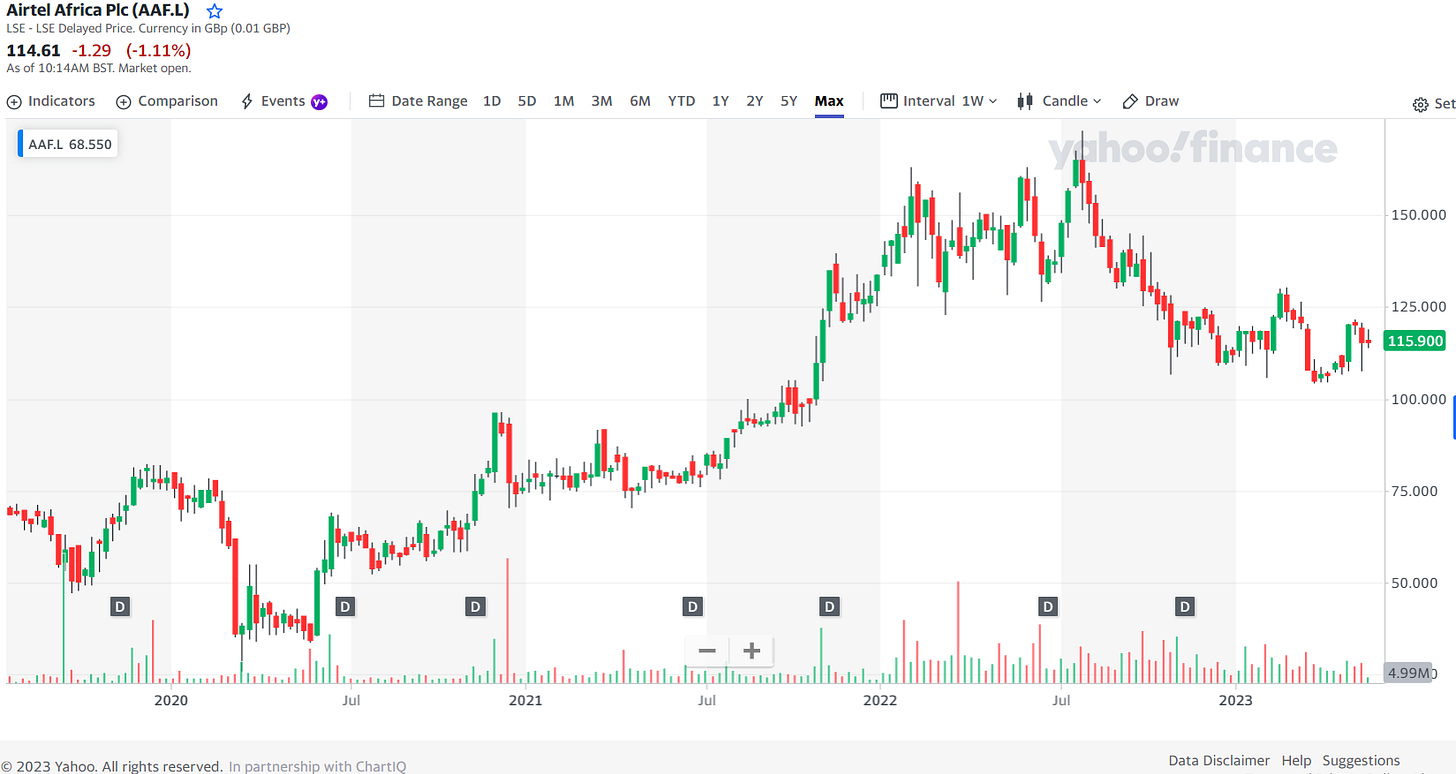Add AAF.L to watchlist with star icon
The image size is (1456, 774).
tap(214, 11)
